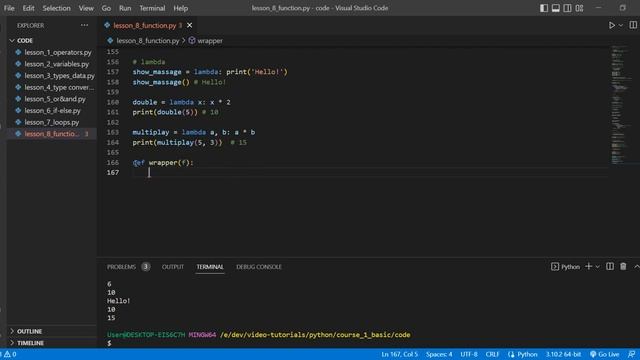The image size is (640, 360).
Task: Switch to PROBLEMS panel tab
Action: 121,267
